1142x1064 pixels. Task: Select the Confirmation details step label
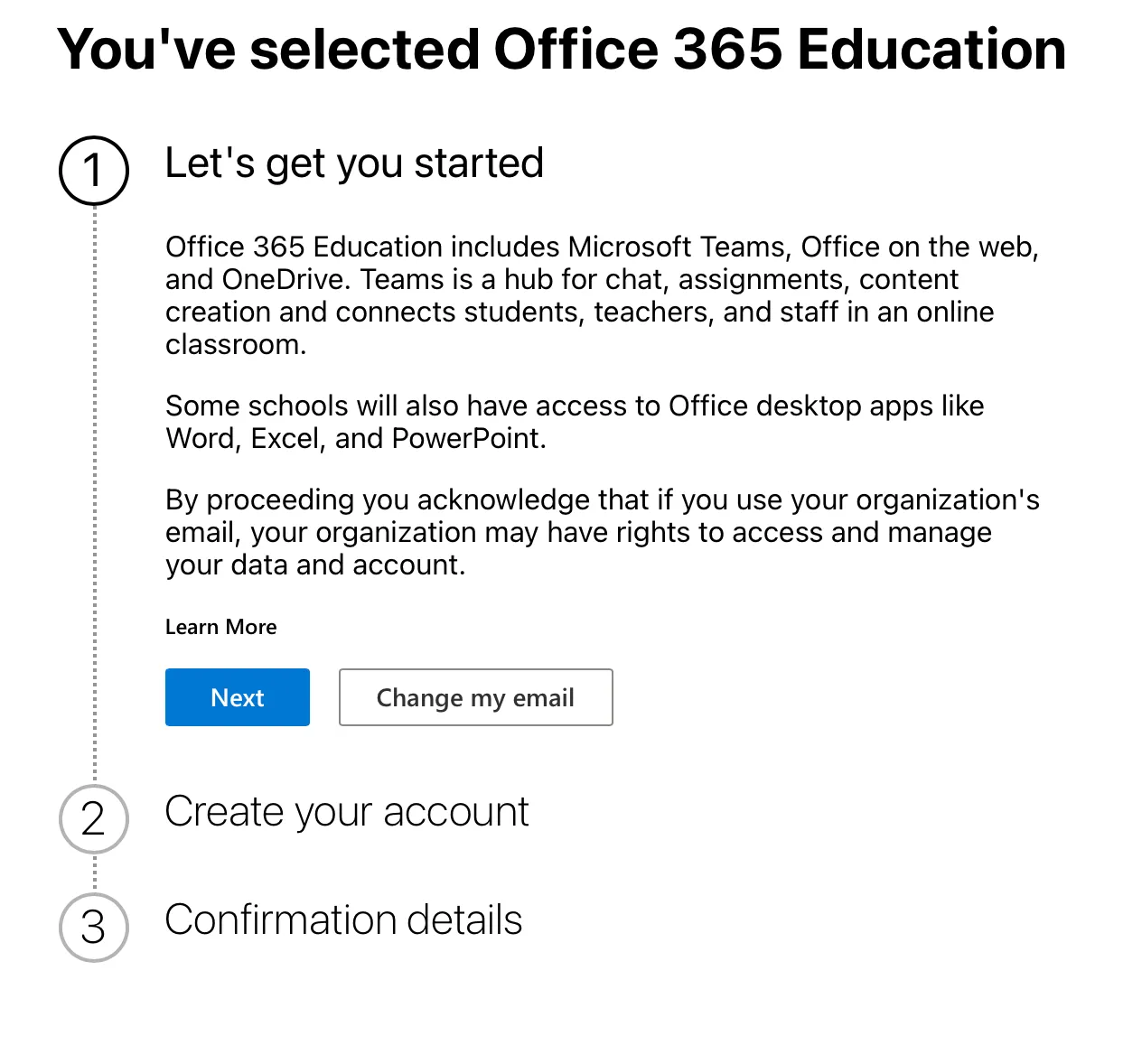pyautogui.click(x=343, y=919)
